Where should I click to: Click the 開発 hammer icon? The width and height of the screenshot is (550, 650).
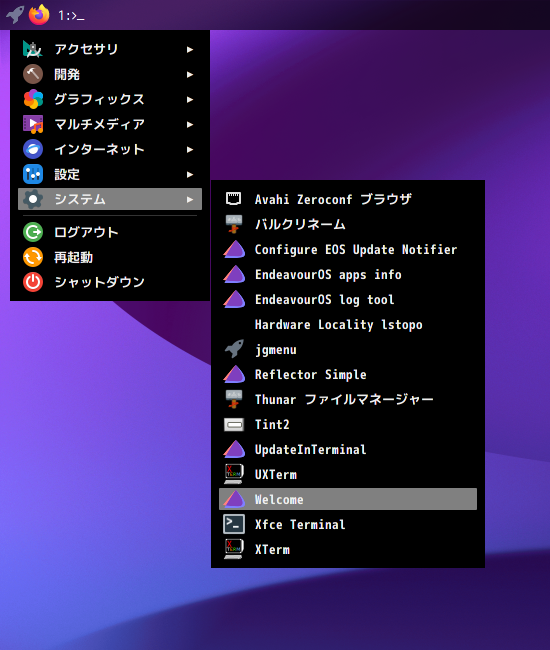pos(33,74)
